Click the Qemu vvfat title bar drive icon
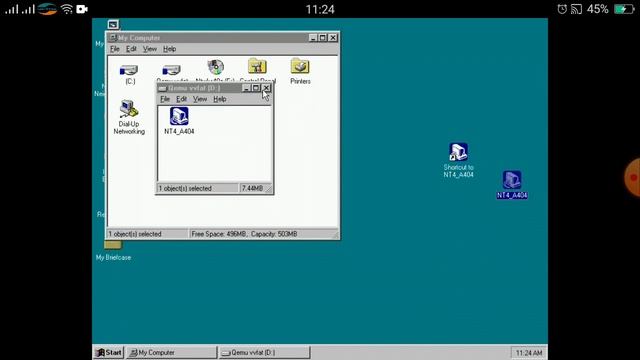 coord(162,88)
